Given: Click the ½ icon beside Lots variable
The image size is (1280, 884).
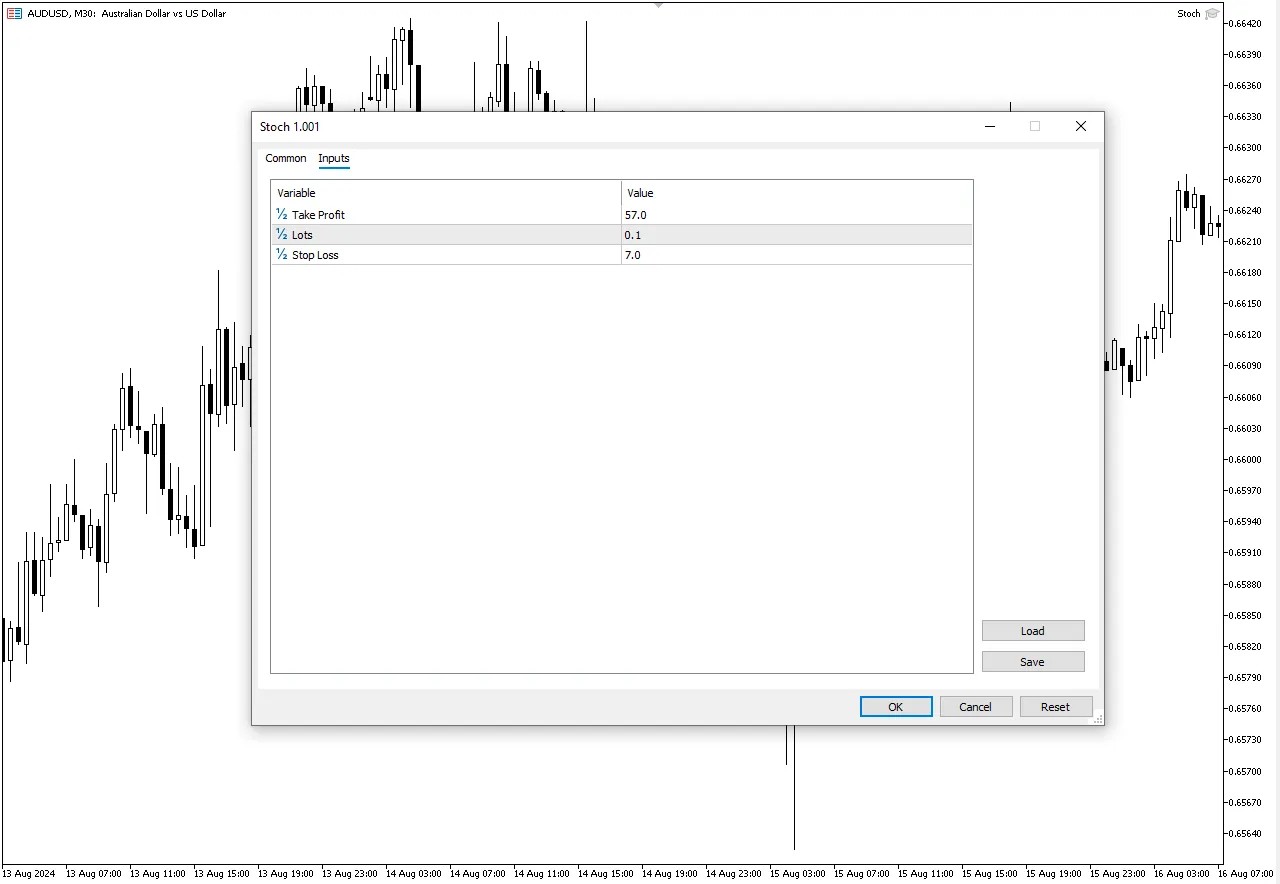Looking at the screenshot, I should (280, 234).
